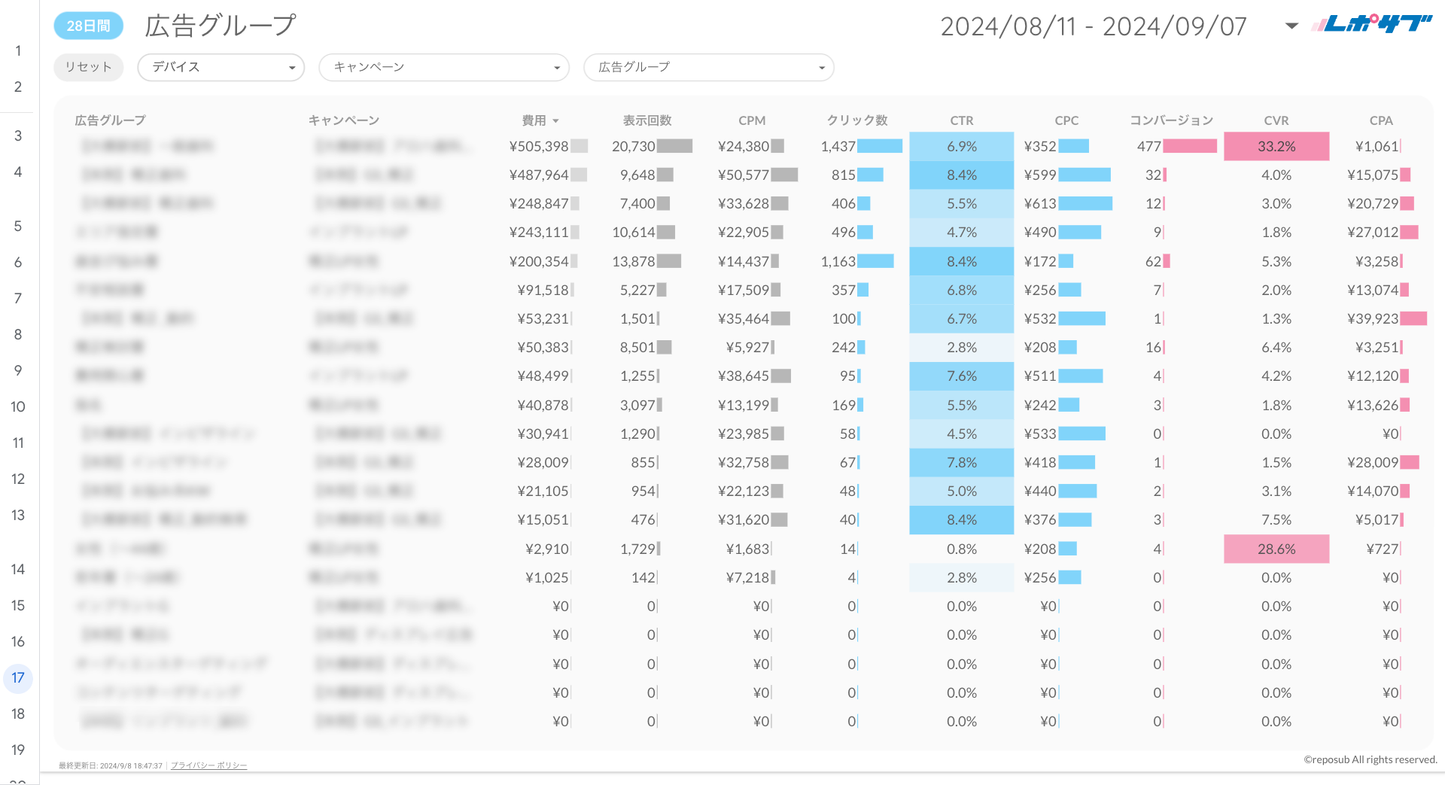Click the sort arrow beside 費用 header
This screenshot has height=785, width=1445.
point(556,121)
